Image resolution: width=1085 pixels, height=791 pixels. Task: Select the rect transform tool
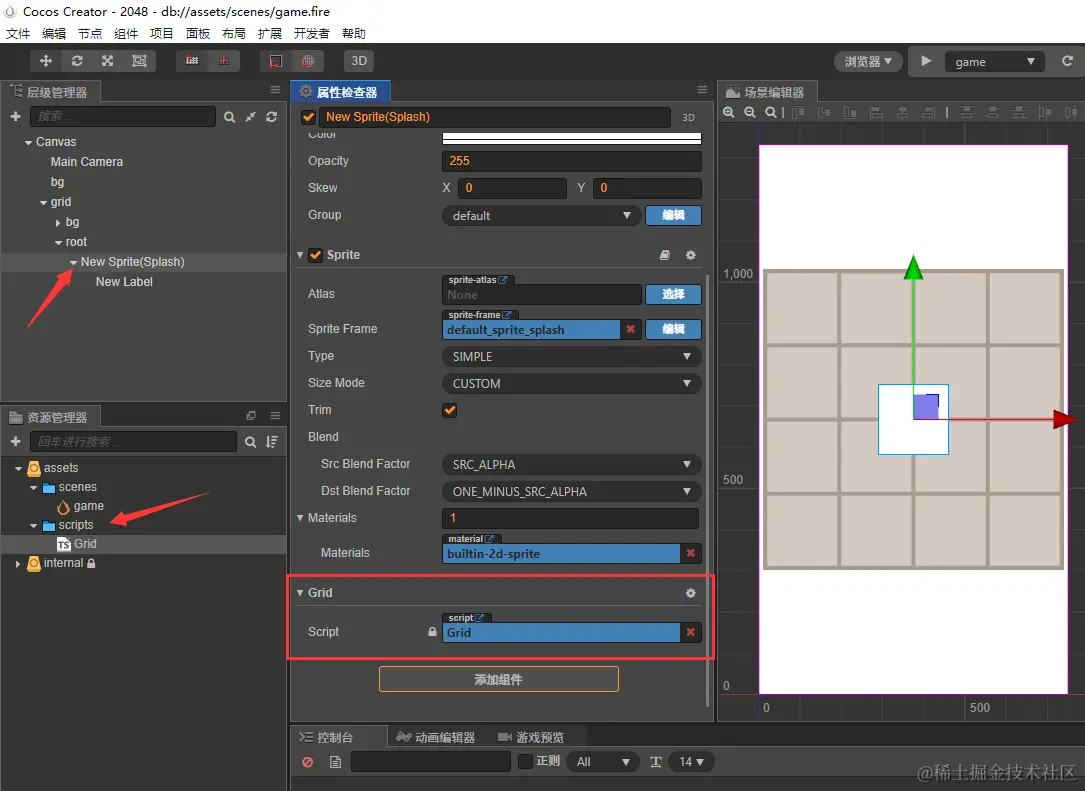tap(139, 61)
